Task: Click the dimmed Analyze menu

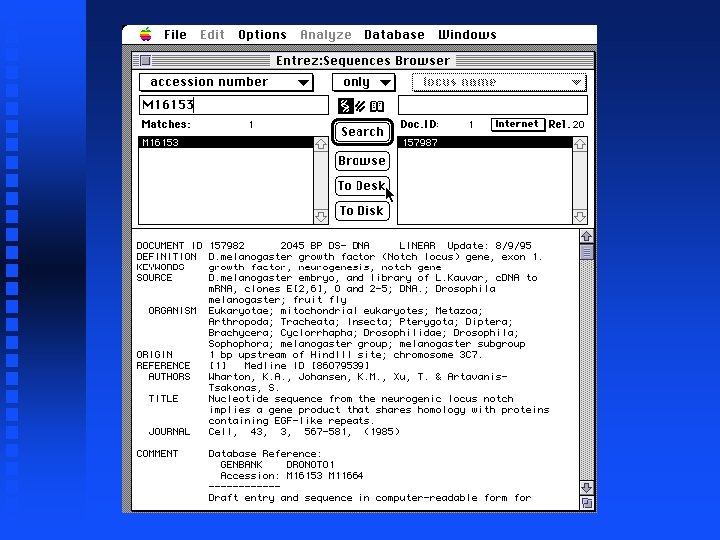Action: click(326, 35)
